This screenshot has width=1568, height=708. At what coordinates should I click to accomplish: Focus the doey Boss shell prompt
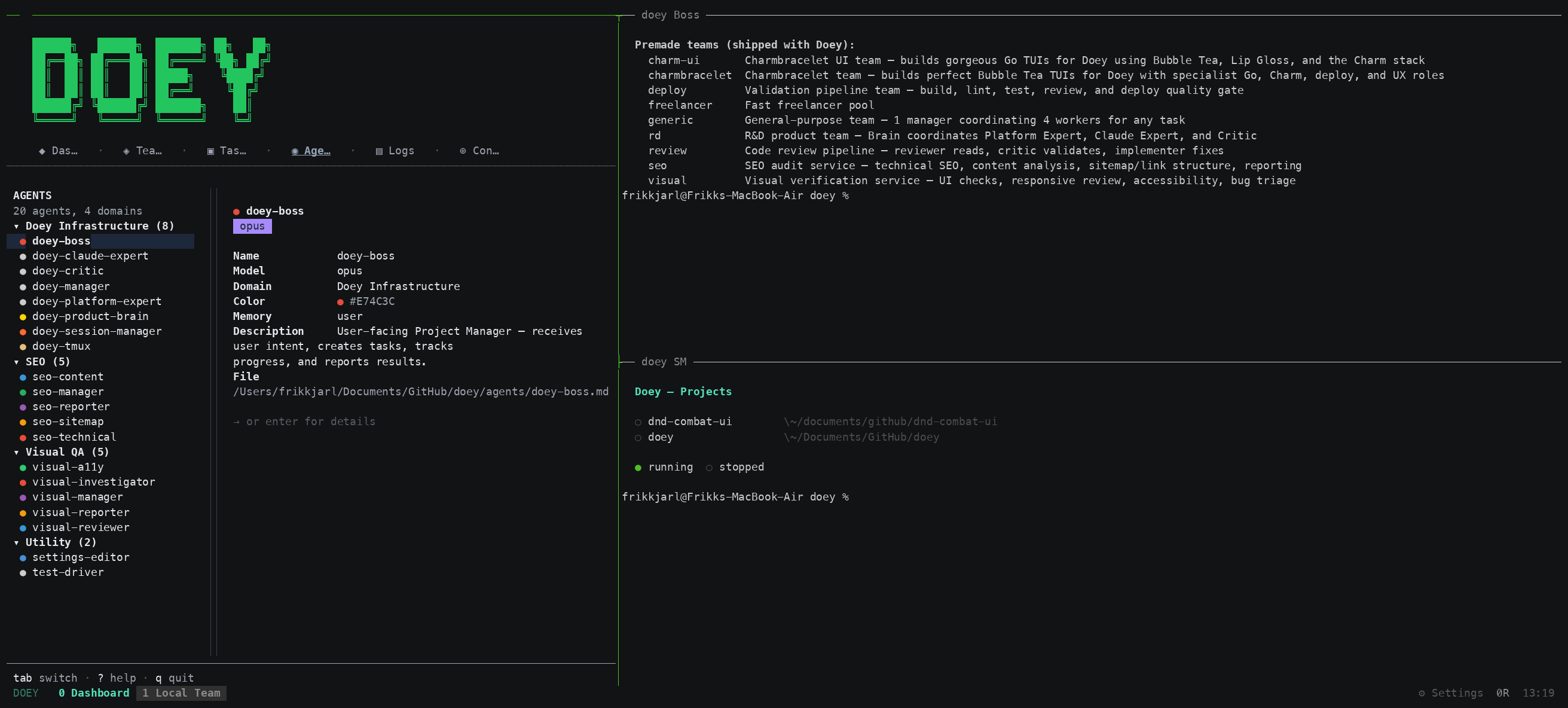(735, 196)
